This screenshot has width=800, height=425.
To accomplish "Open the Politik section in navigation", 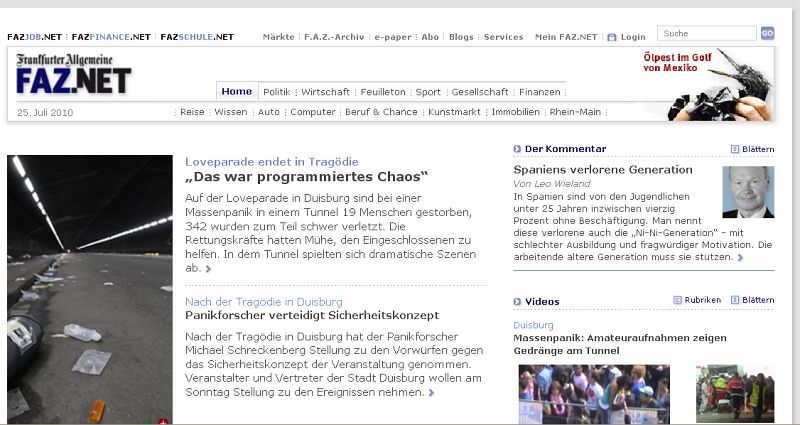I will [276, 92].
